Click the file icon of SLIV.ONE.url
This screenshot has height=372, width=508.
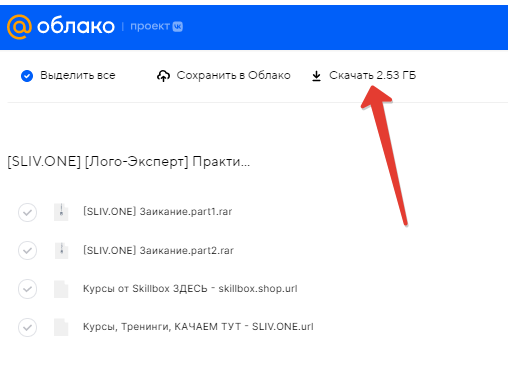click(x=61, y=327)
